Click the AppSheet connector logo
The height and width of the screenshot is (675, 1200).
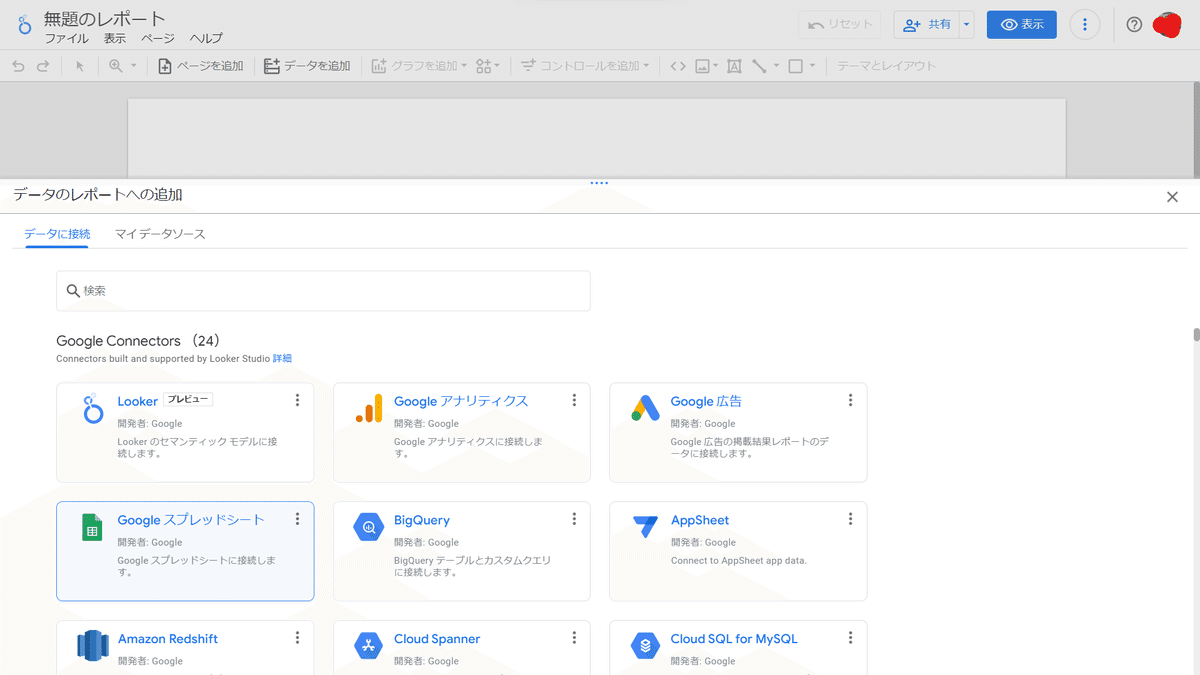[x=645, y=527]
